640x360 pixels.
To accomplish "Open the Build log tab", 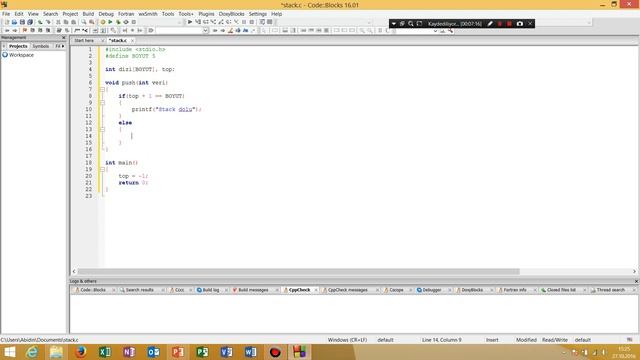I will (211, 290).
